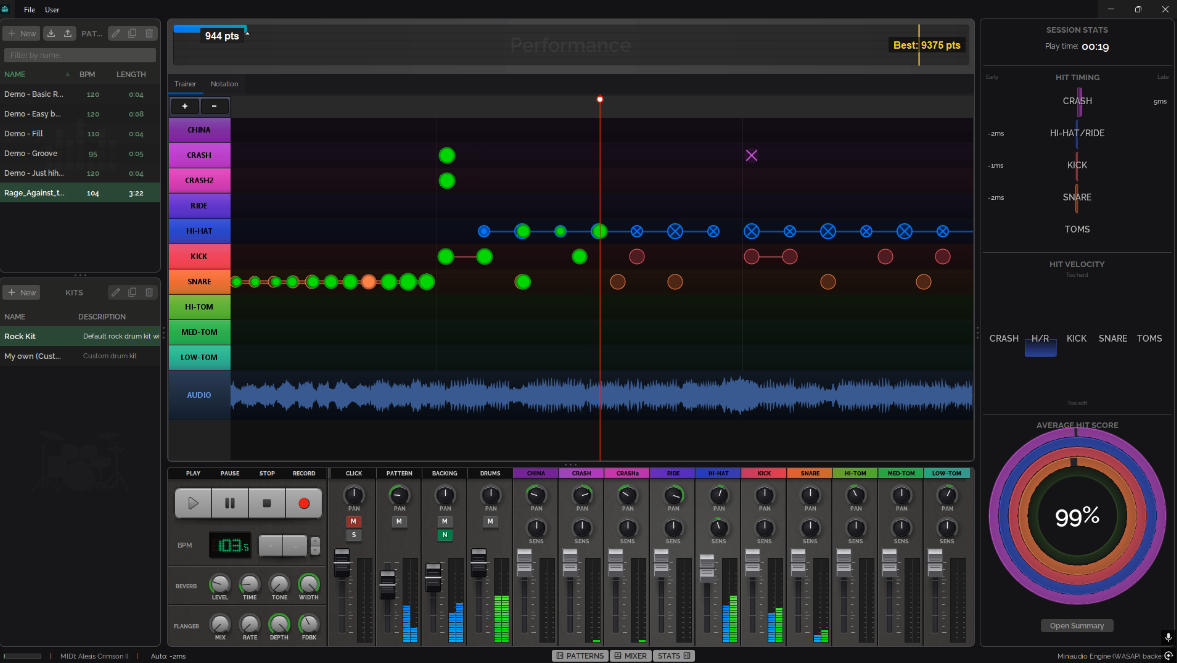Import a pattern using the download icon
Image resolution: width=1177 pixels, height=663 pixels.
(51, 33)
